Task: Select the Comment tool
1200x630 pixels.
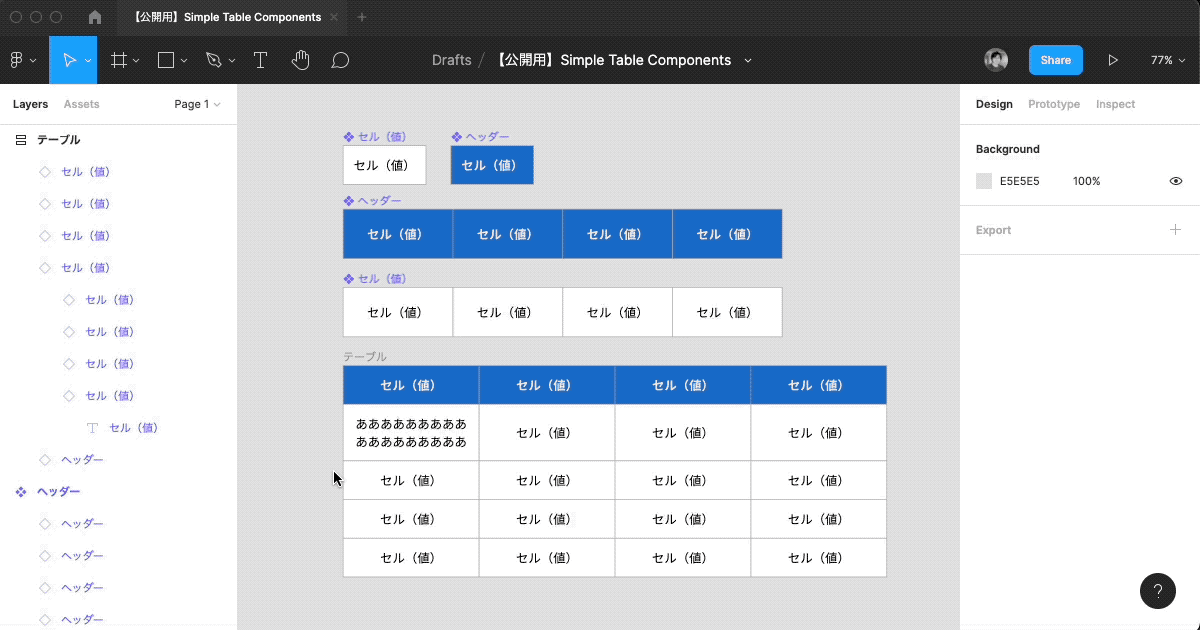Action: click(x=340, y=60)
